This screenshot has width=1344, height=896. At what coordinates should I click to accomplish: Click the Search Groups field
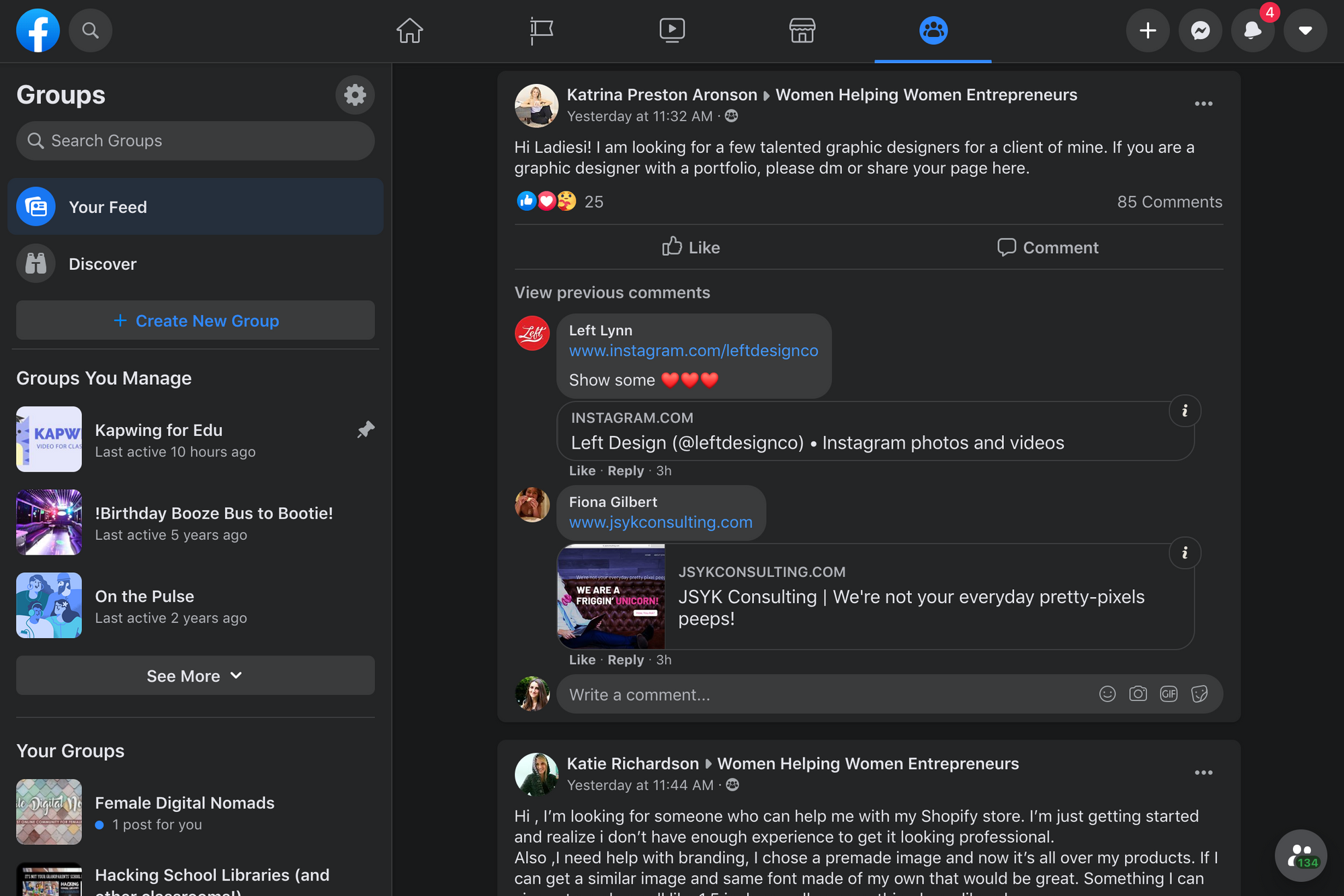[x=195, y=141]
